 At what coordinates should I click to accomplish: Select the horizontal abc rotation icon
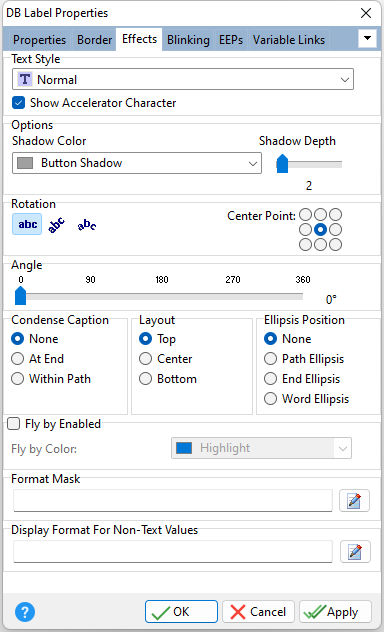click(27, 224)
